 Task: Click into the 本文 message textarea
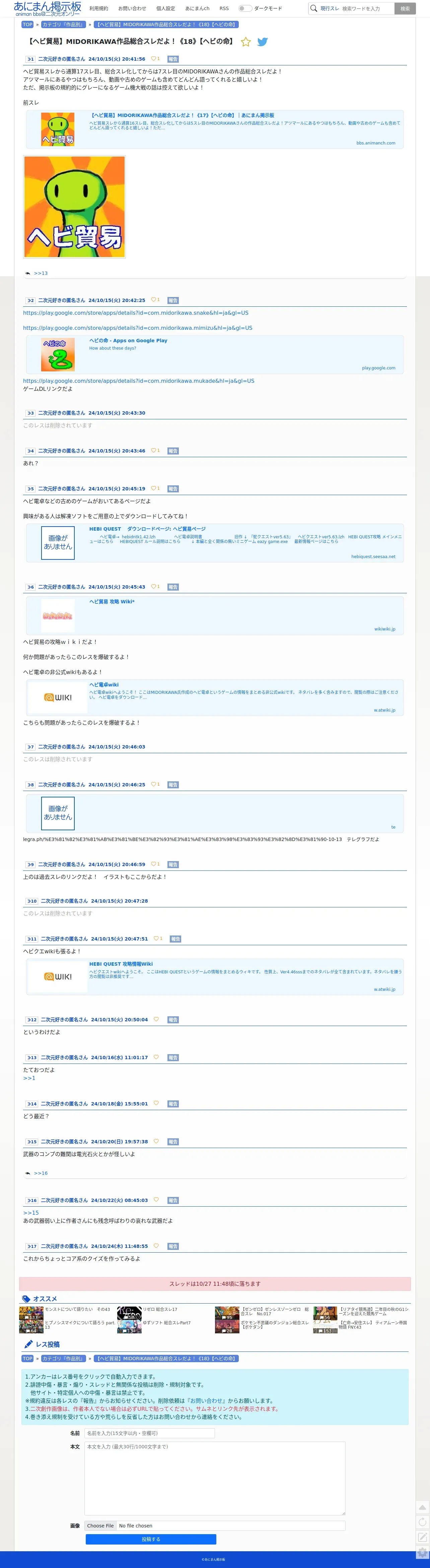pyautogui.click(x=215, y=1478)
